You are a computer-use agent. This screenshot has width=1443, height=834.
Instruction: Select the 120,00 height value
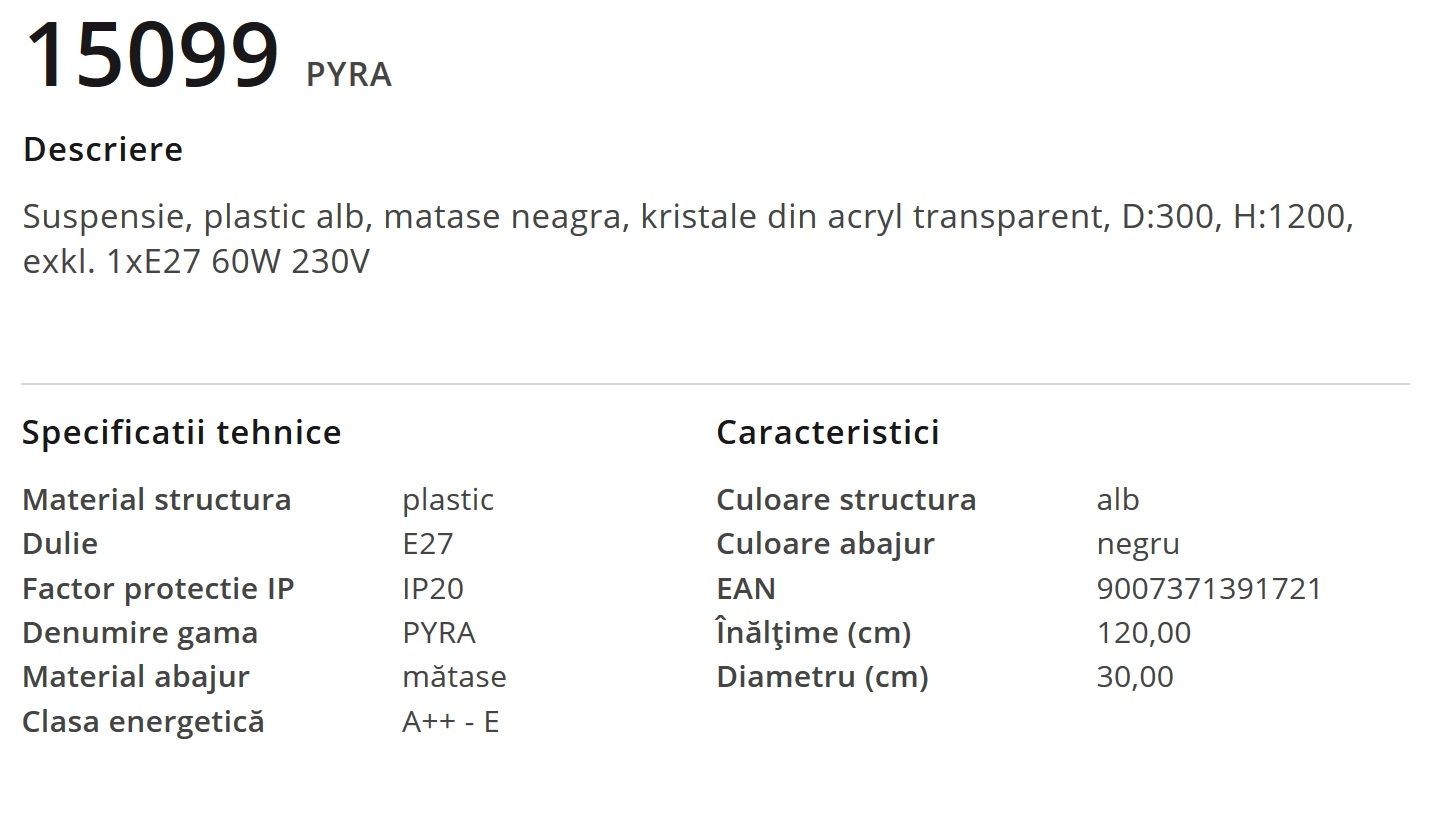point(1144,633)
